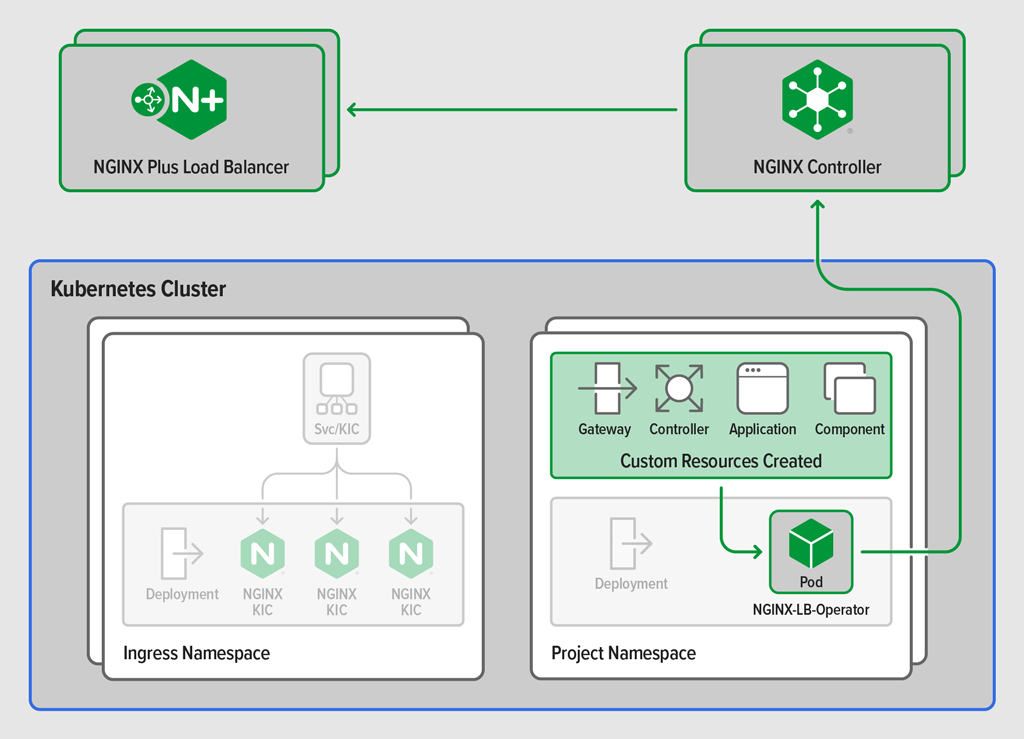The width and height of the screenshot is (1024, 739).
Task: Click the Ingress Namespace label
Action: pos(197,653)
